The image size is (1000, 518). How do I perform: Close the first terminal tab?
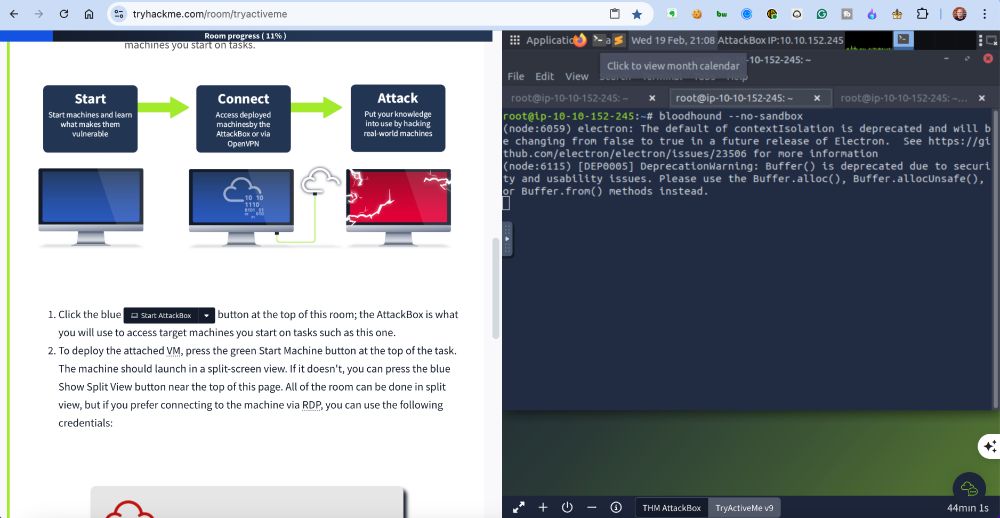click(x=652, y=98)
